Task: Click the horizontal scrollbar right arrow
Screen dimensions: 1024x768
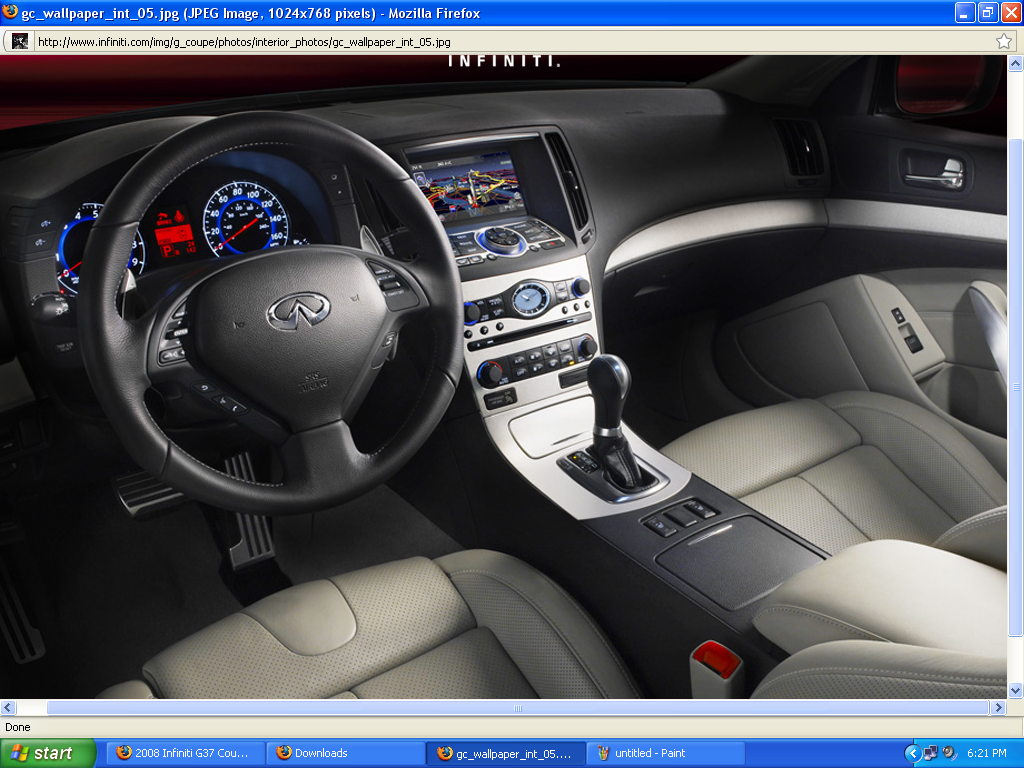Action: 997,707
